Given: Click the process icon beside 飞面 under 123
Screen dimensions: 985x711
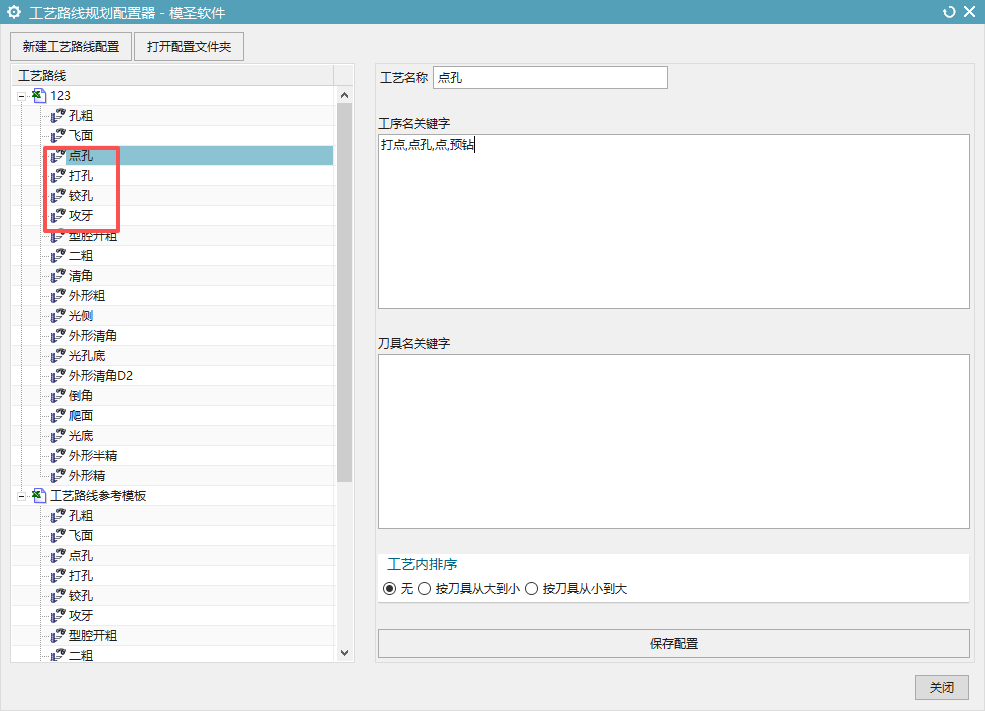Looking at the screenshot, I should tap(58, 136).
